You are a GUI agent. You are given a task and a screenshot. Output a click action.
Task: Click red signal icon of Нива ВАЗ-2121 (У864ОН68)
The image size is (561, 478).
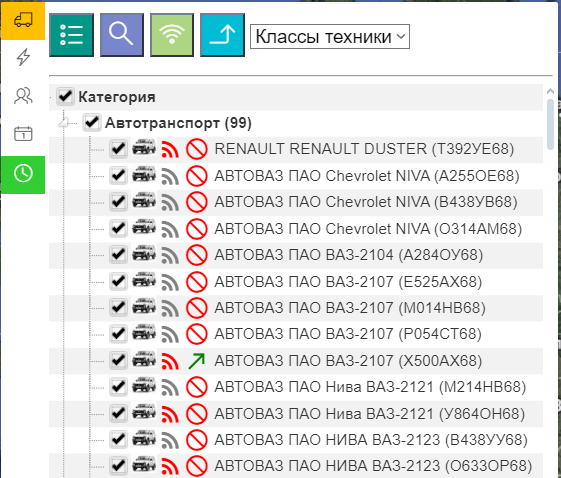pos(170,414)
